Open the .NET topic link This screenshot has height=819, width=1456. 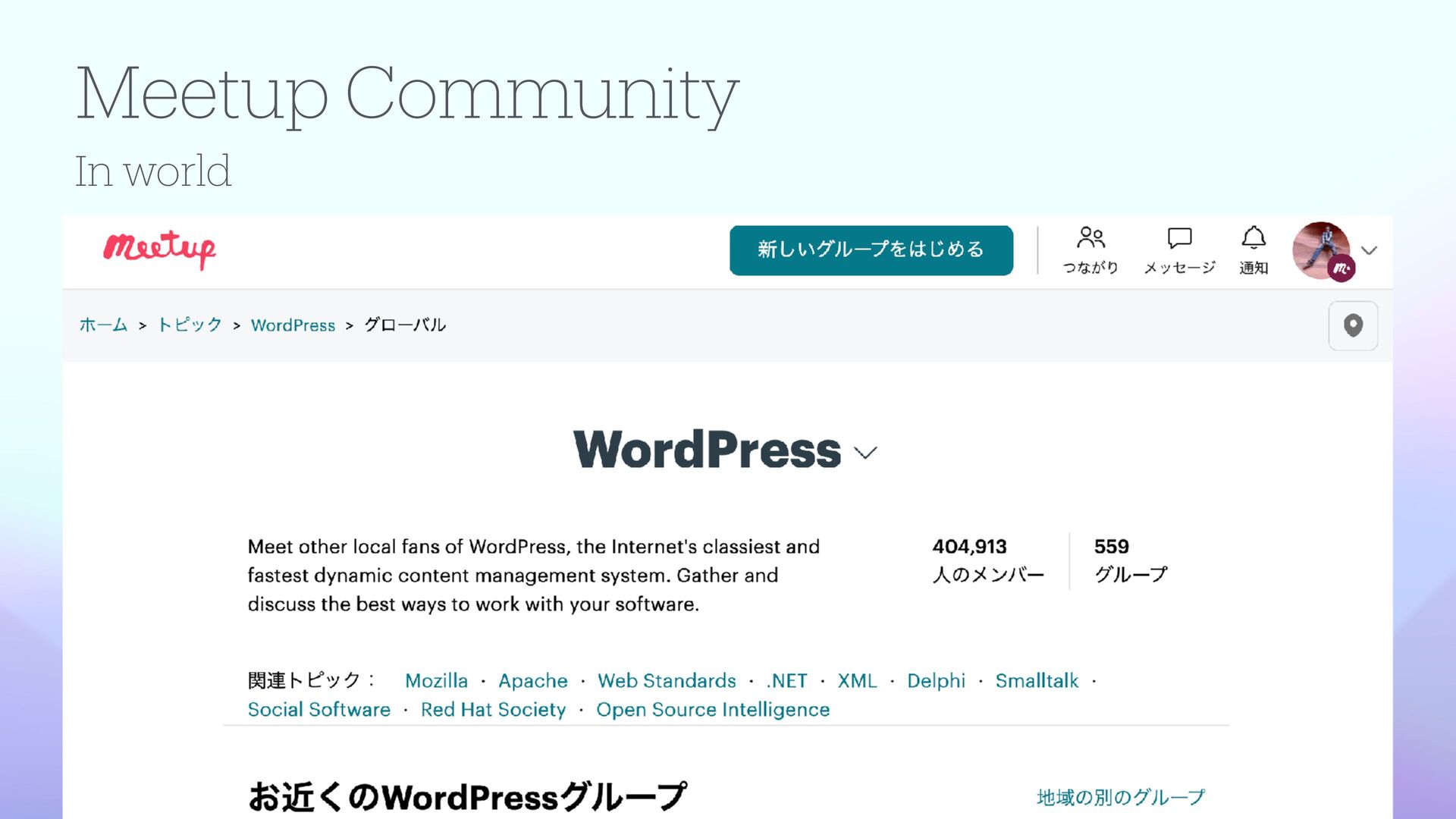(786, 681)
